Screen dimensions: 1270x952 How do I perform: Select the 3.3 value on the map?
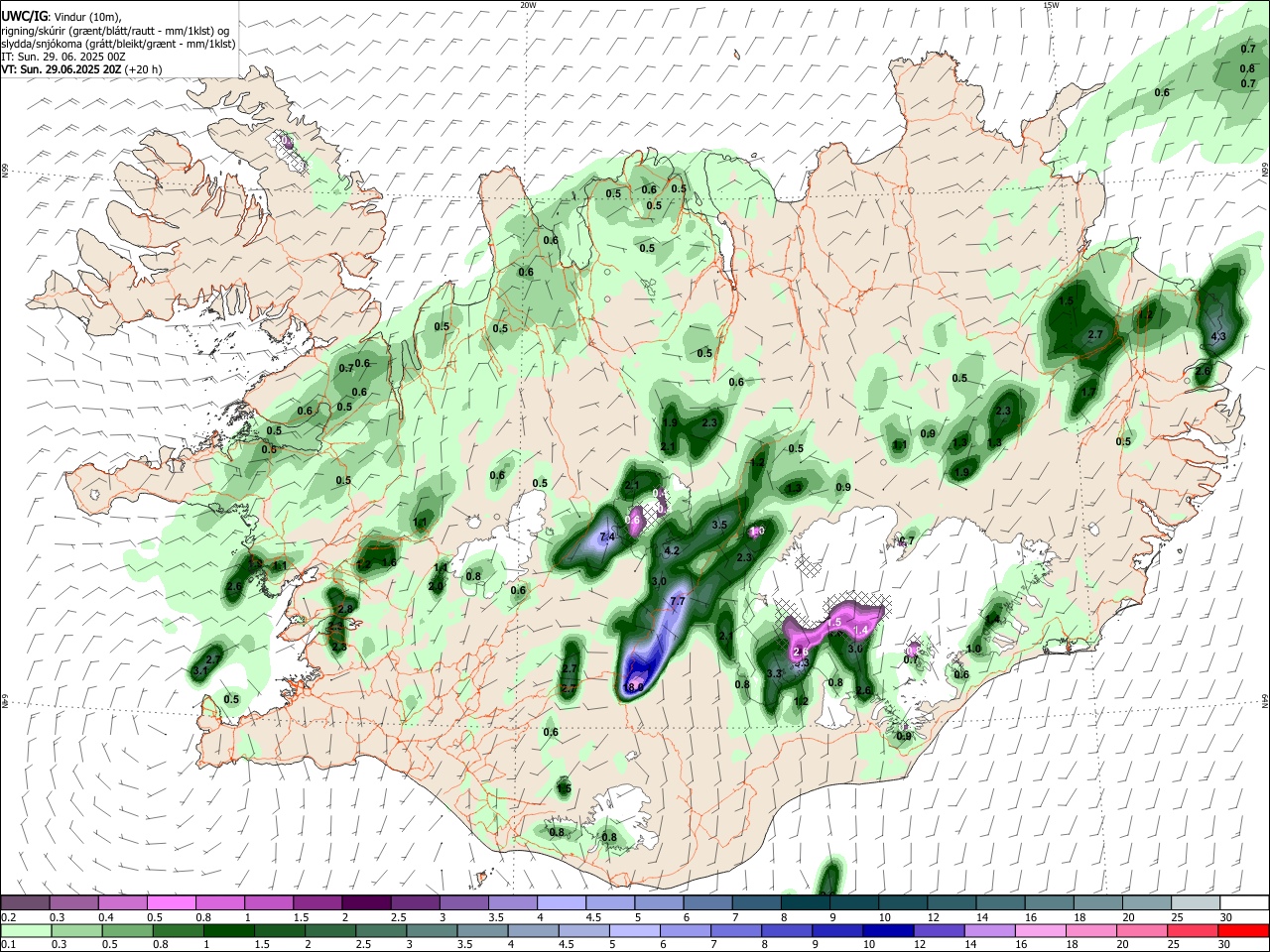(x=775, y=673)
